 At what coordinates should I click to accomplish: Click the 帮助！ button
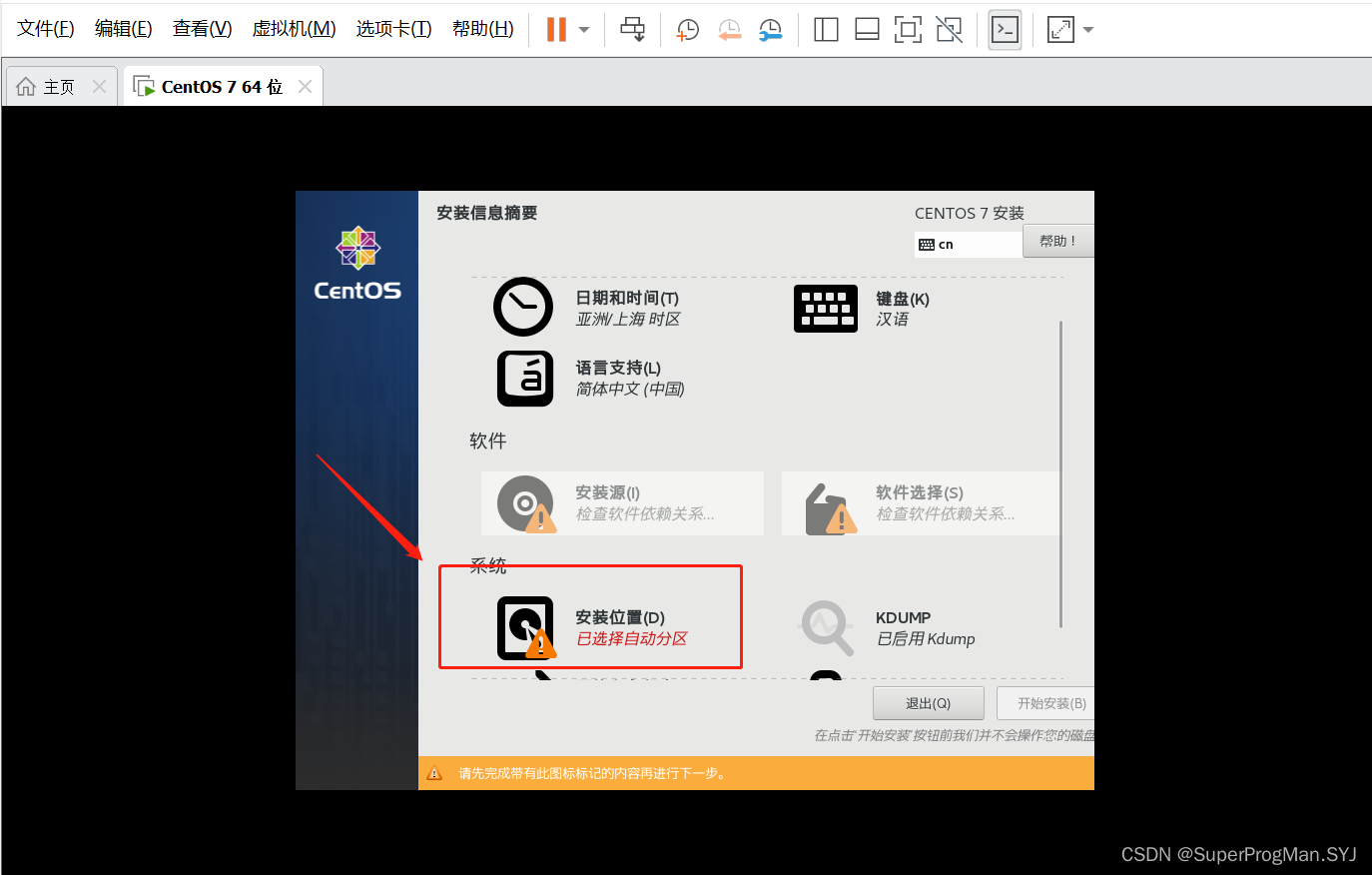[1058, 241]
